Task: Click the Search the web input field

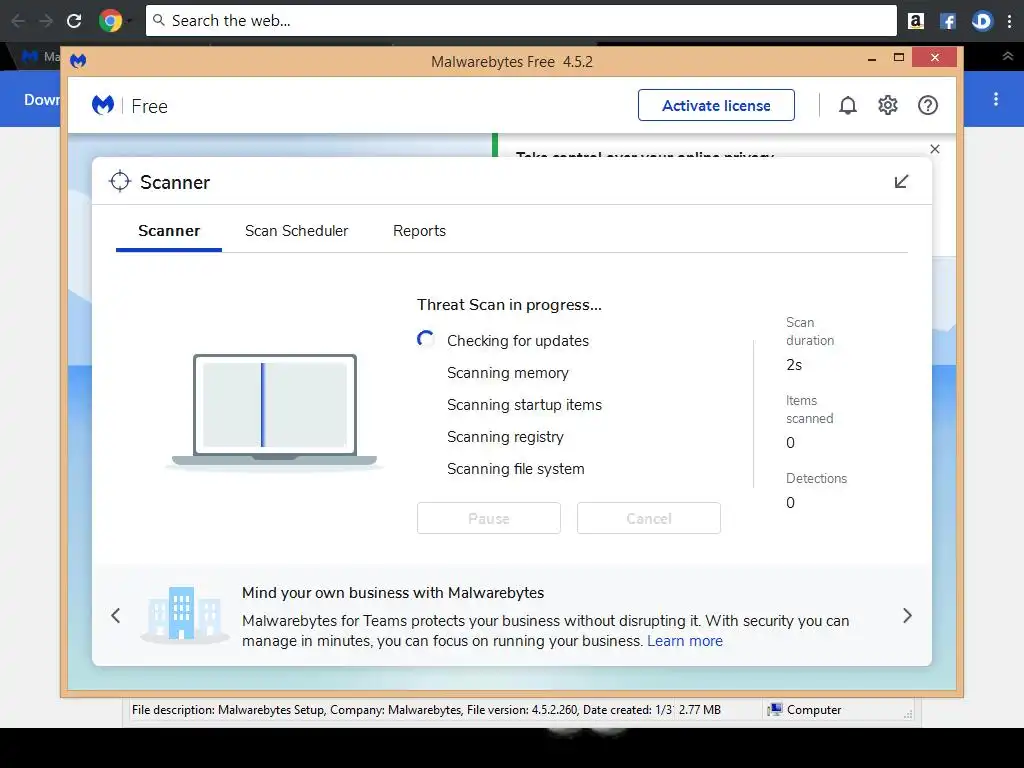Action: click(521, 21)
